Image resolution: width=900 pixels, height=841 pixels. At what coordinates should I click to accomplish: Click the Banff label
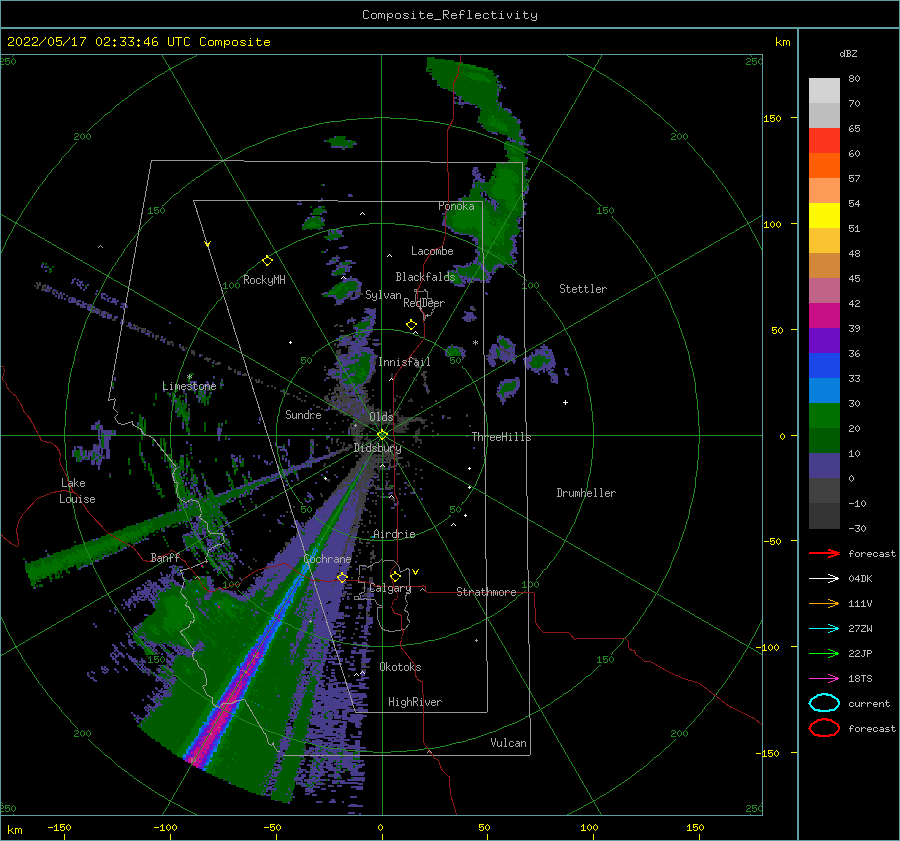click(x=165, y=557)
